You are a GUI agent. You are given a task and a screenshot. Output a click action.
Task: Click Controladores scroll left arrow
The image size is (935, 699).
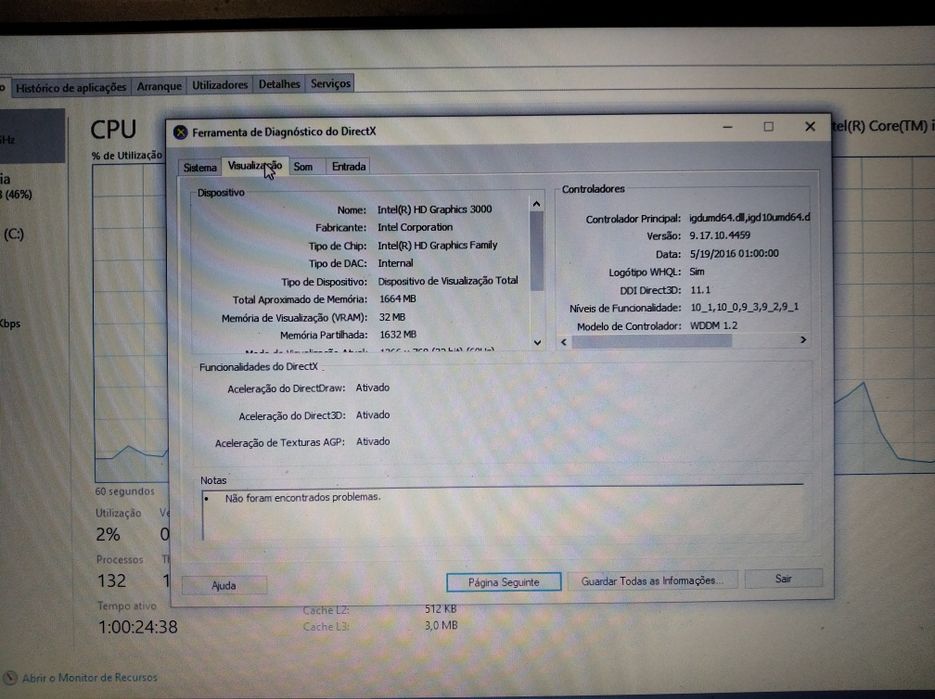click(x=564, y=342)
